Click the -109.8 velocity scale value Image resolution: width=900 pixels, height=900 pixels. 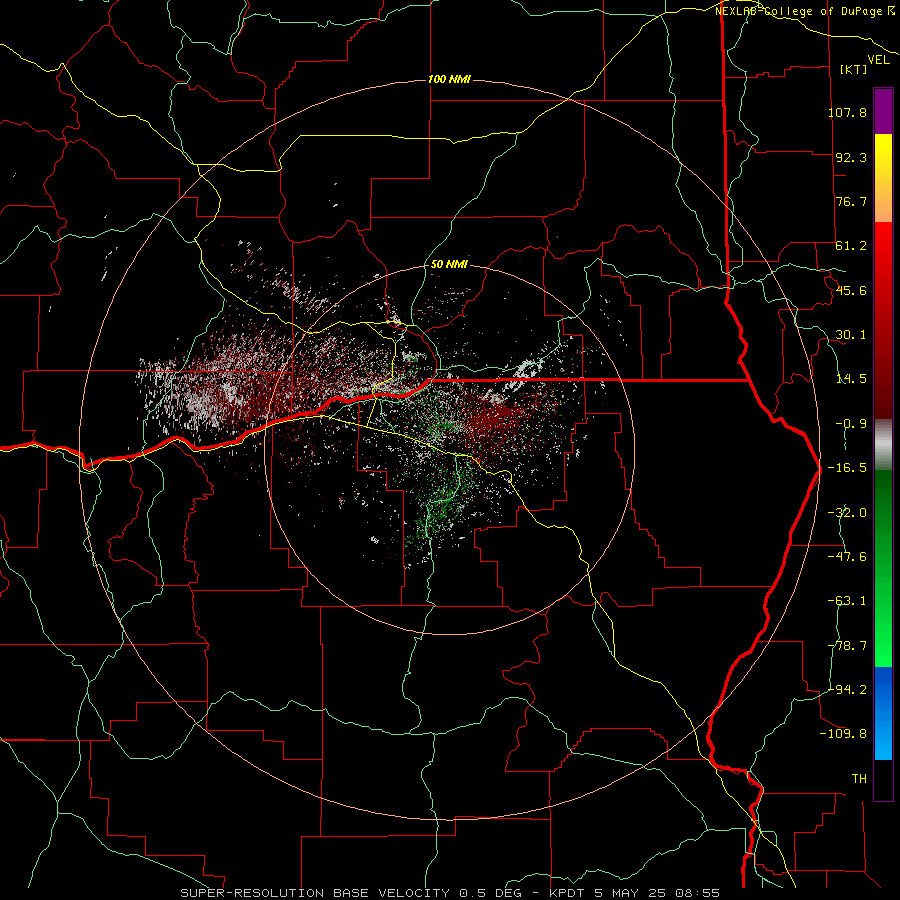tap(843, 734)
